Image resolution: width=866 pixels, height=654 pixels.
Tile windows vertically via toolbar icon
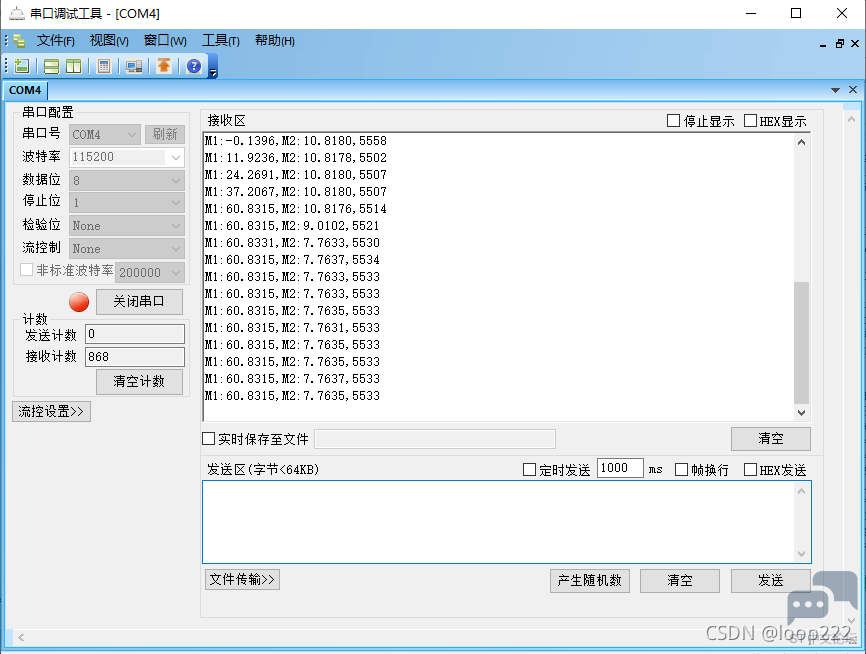click(x=73, y=66)
